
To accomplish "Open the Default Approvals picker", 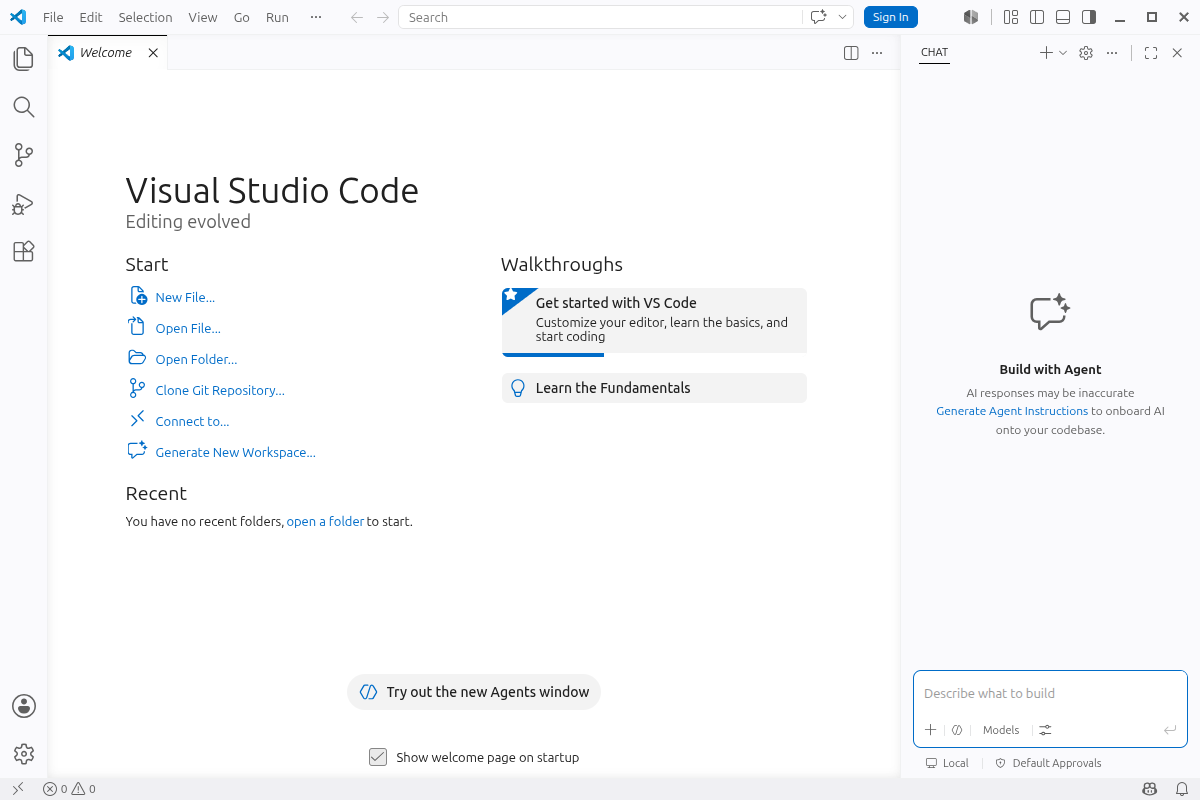I will pos(1048,763).
